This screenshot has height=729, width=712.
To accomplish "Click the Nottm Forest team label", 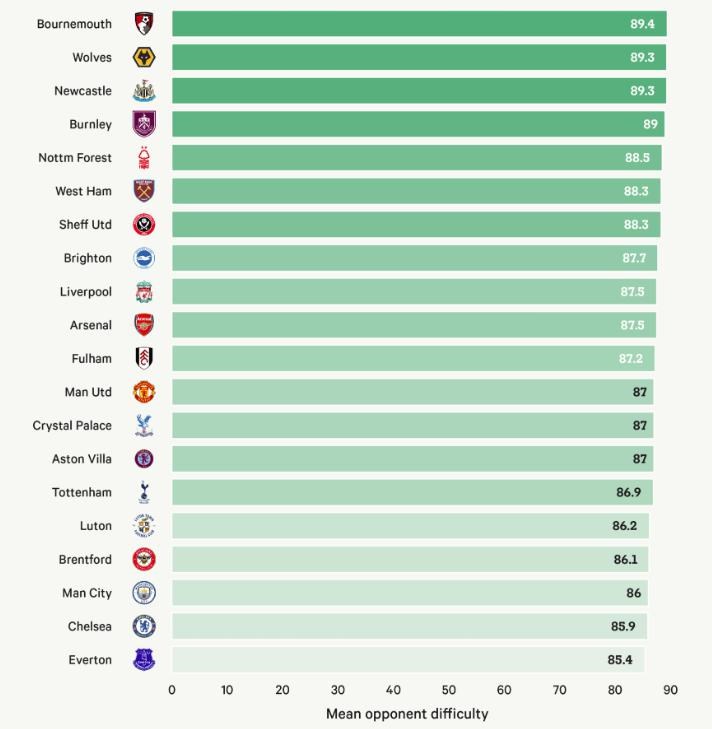I will coord(75,158).
